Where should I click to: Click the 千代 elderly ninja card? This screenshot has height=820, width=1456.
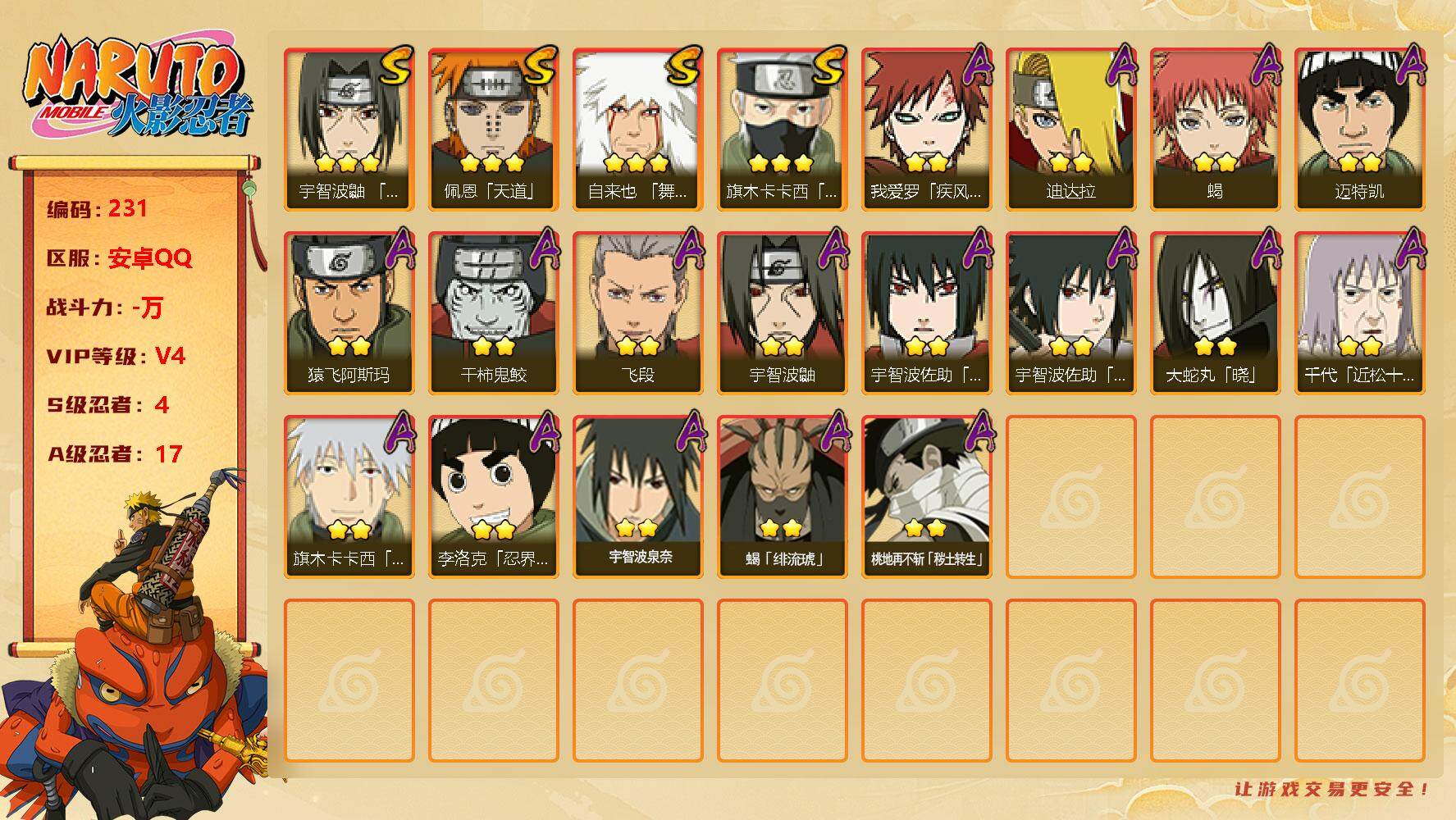[1359, 313]
